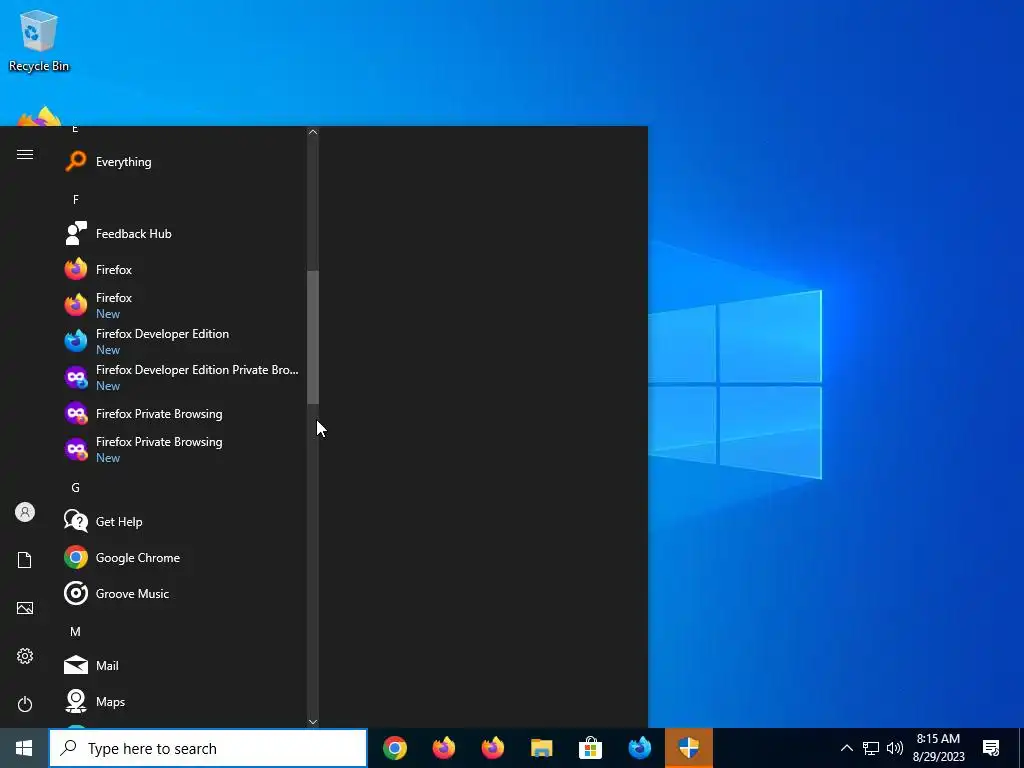
Task: Select the M letter group header
Action: (76, 632)
